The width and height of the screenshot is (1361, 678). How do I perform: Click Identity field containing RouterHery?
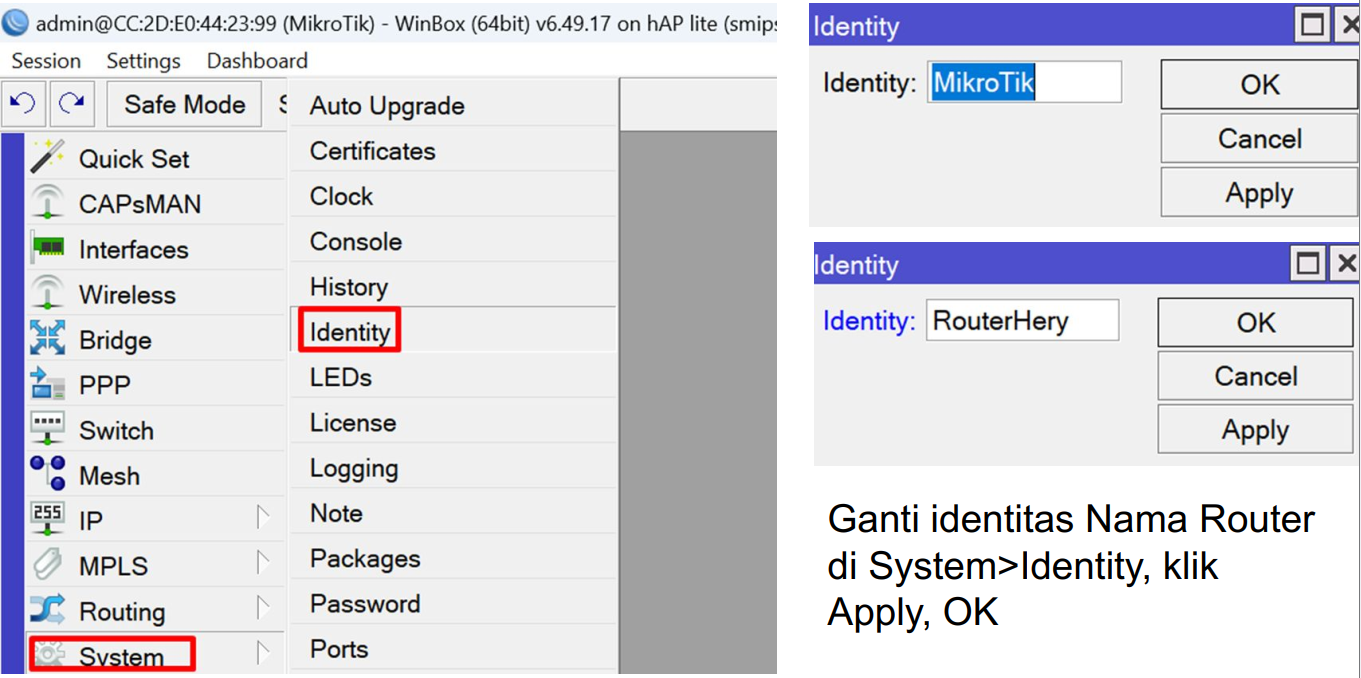pyautogui.click(x=1022, y=320)
